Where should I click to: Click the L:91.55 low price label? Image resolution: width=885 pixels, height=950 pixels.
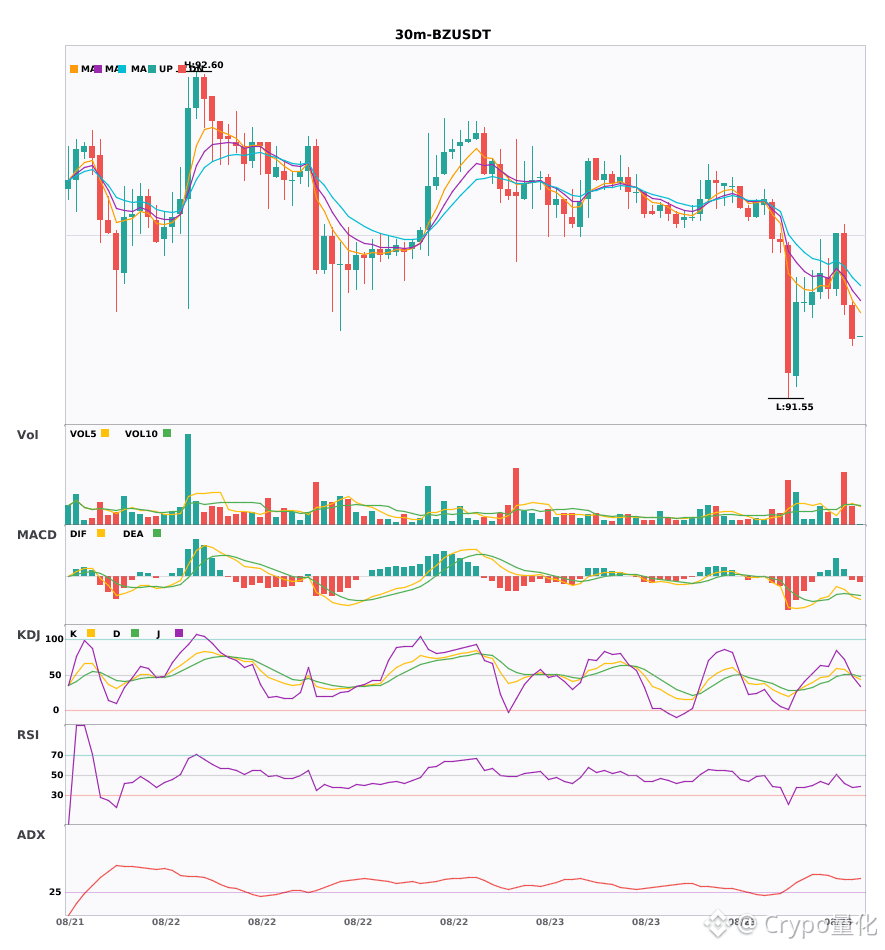pyautogui.click(x=795, y=407)
